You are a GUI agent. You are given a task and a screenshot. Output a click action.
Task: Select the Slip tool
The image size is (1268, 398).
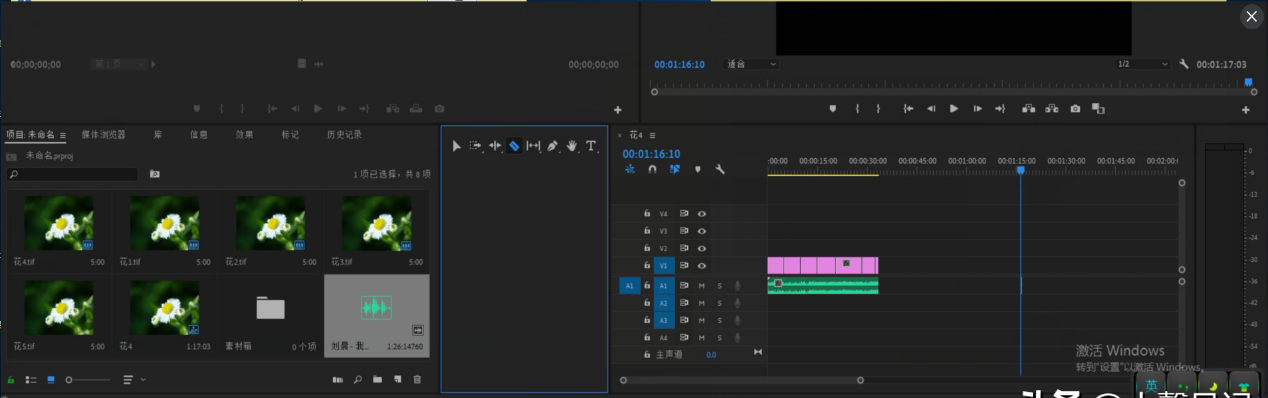(x=533, y=146)
